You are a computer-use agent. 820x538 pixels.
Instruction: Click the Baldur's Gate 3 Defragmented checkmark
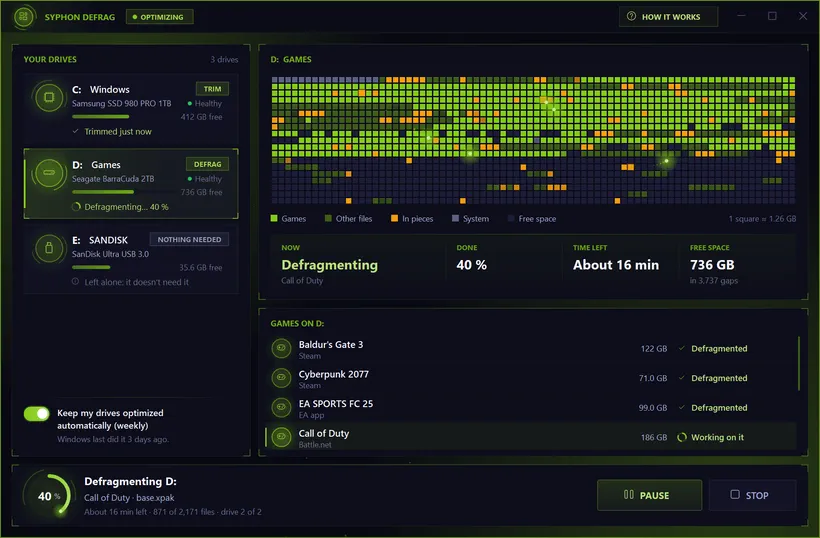[x=681, y=348]
